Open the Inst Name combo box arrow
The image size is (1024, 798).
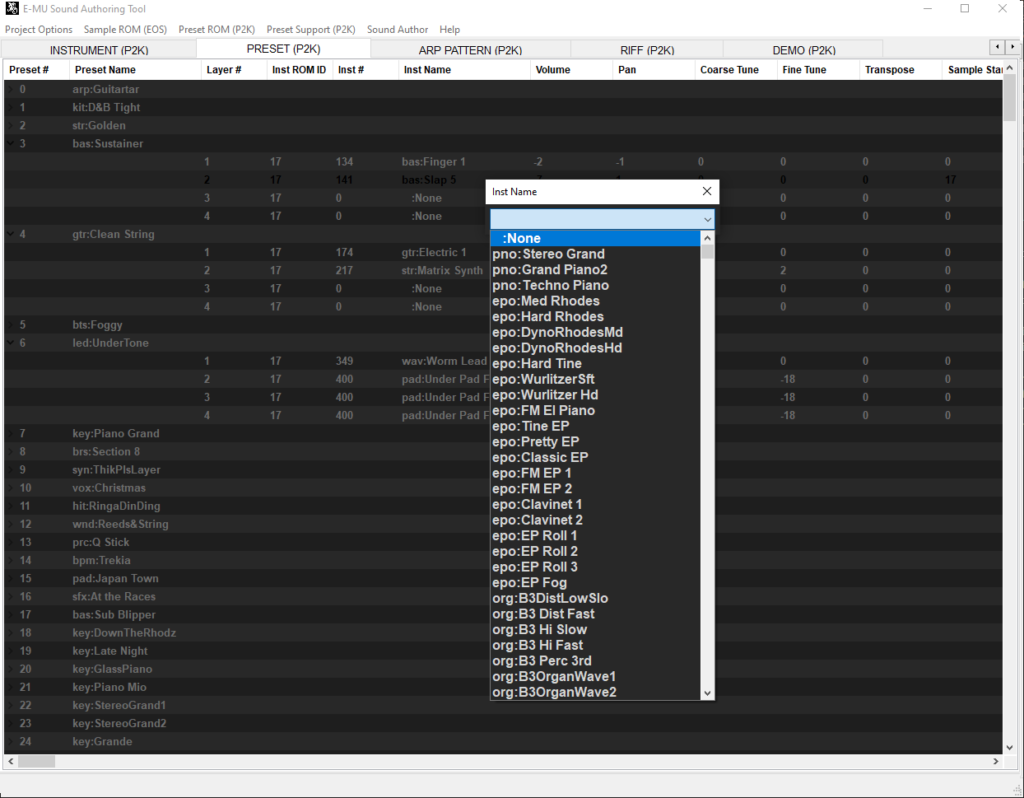click(x=707, y=219)
